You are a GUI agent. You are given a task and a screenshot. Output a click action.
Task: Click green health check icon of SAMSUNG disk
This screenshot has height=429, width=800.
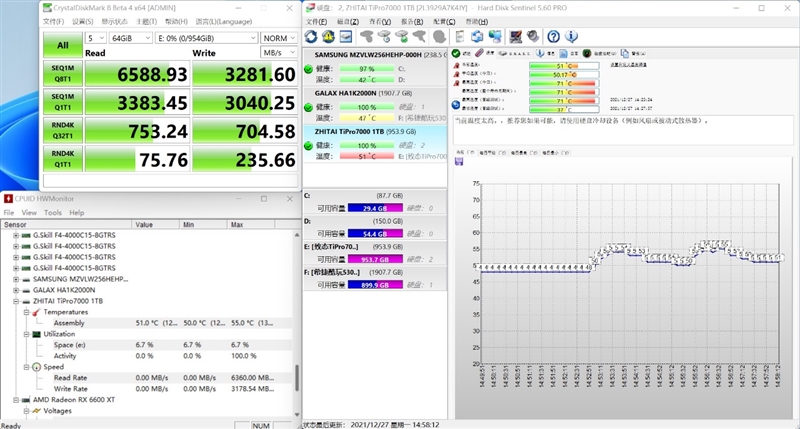(x=308, y=69)
